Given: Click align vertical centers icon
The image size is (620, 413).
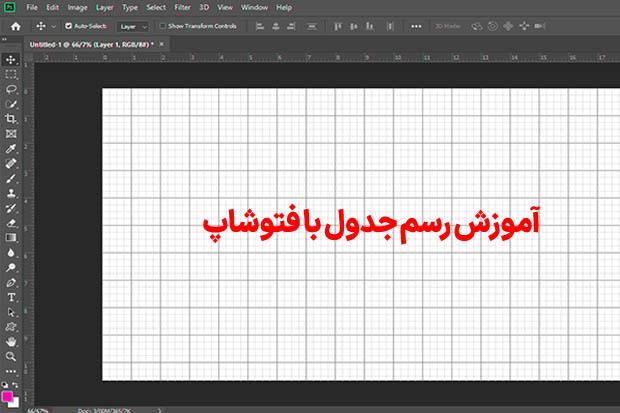Looking at the screenshot, I should [x=353, y=26].
